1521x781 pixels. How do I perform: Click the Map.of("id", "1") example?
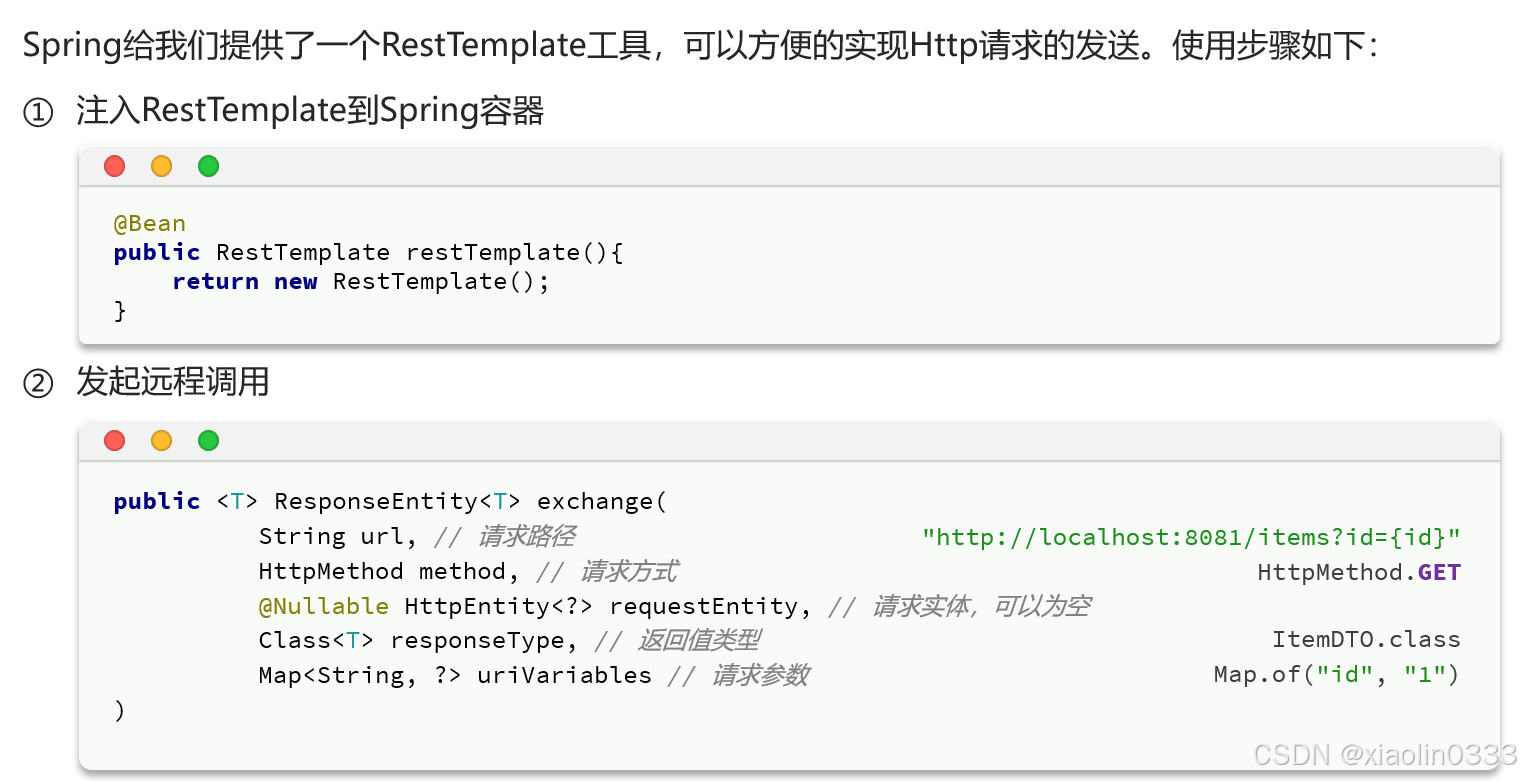point(1337,675)
